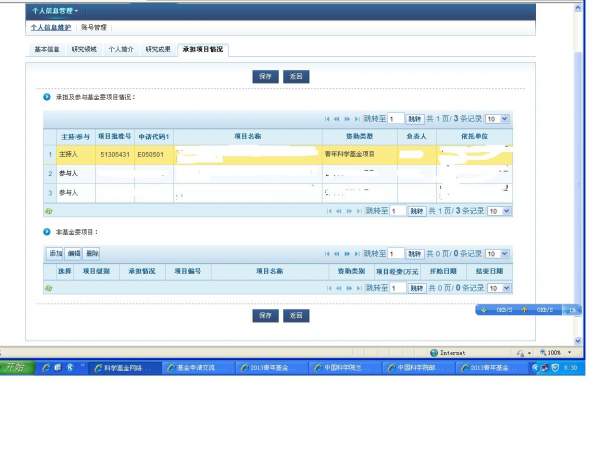This screenshot has height=450, width=600.
Task: Switch to 科学基金网络 taskbar window
Action: point(124,368)
